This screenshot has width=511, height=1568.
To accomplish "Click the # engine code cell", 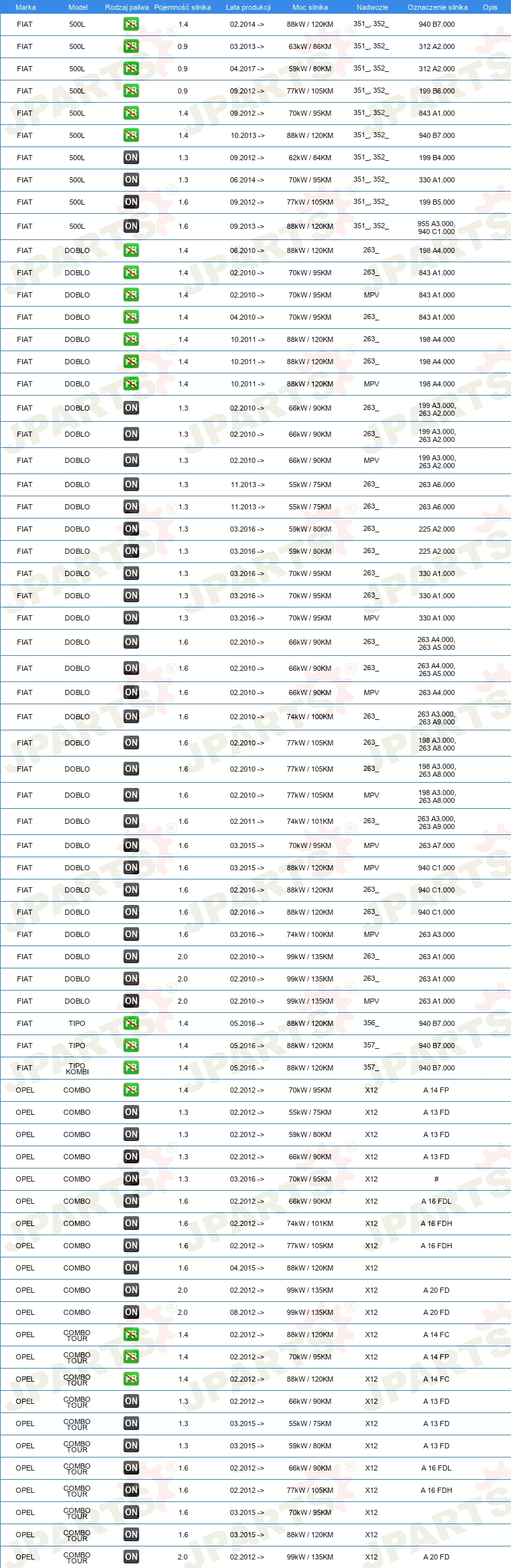I will (x=437, y=1179).
